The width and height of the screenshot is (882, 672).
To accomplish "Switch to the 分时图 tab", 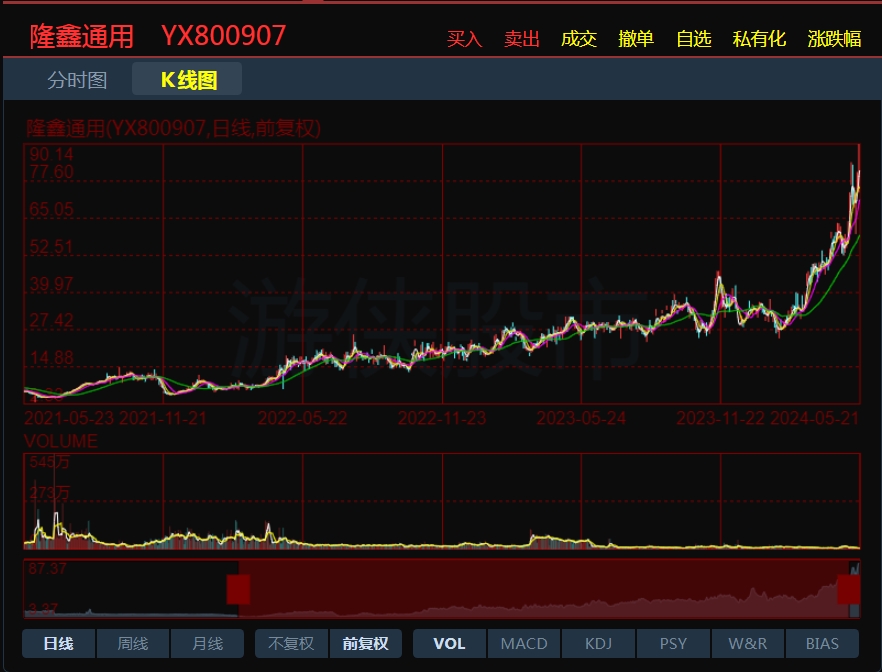I will pyautogui.click(x=77, y=80).
